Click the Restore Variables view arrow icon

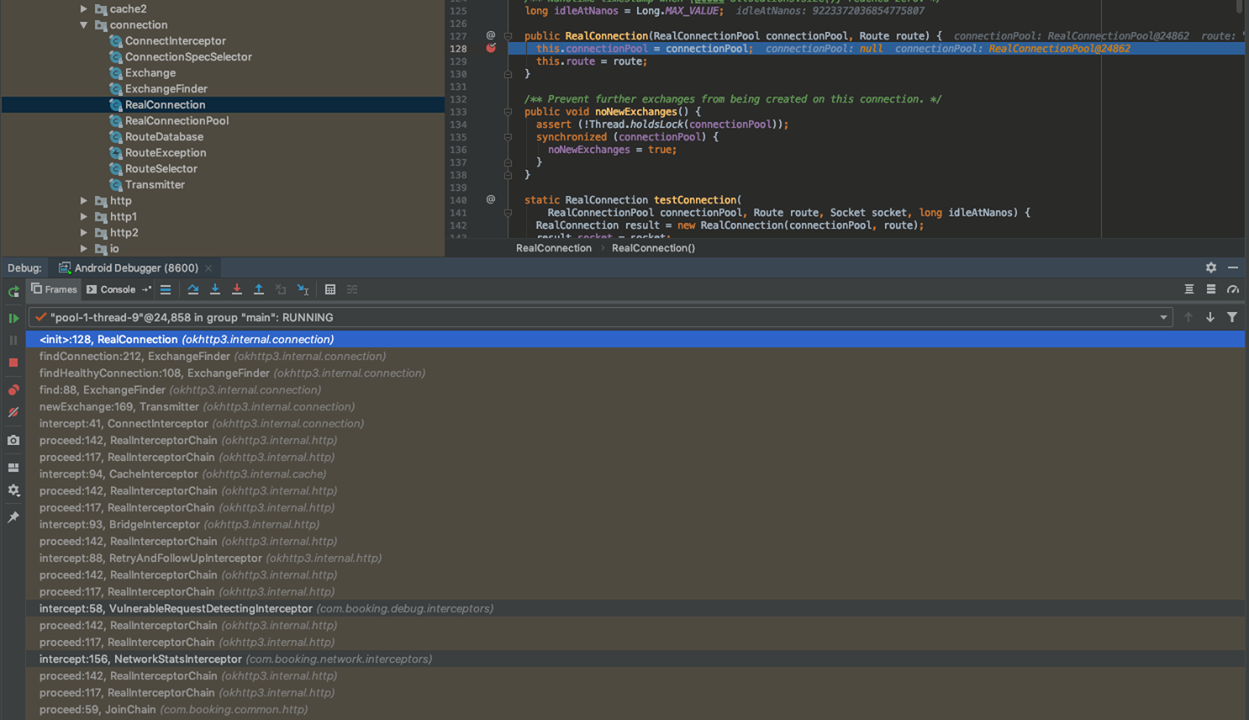tap(146, 289)
